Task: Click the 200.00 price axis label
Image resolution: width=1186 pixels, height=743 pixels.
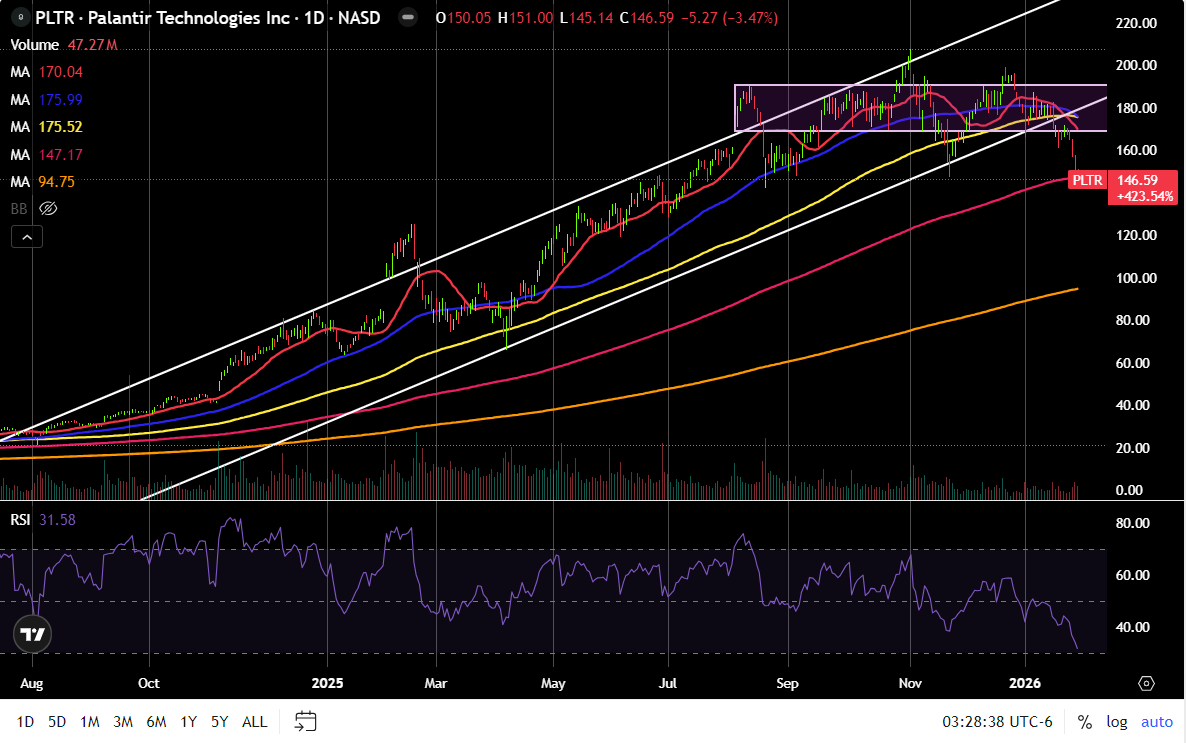Action: [1137, 65]
